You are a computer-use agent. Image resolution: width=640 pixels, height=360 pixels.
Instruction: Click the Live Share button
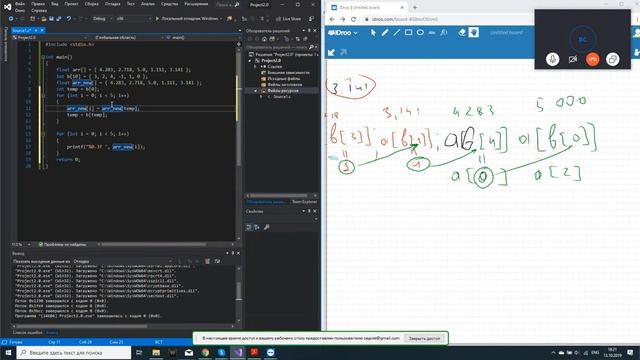click(x=289, y=19)
